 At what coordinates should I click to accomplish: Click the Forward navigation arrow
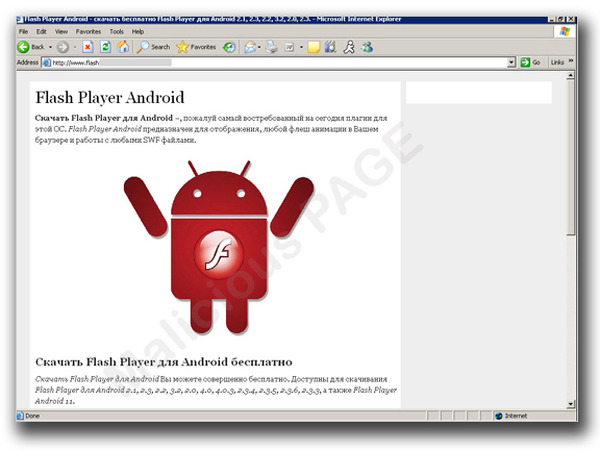tap(63, 47)
